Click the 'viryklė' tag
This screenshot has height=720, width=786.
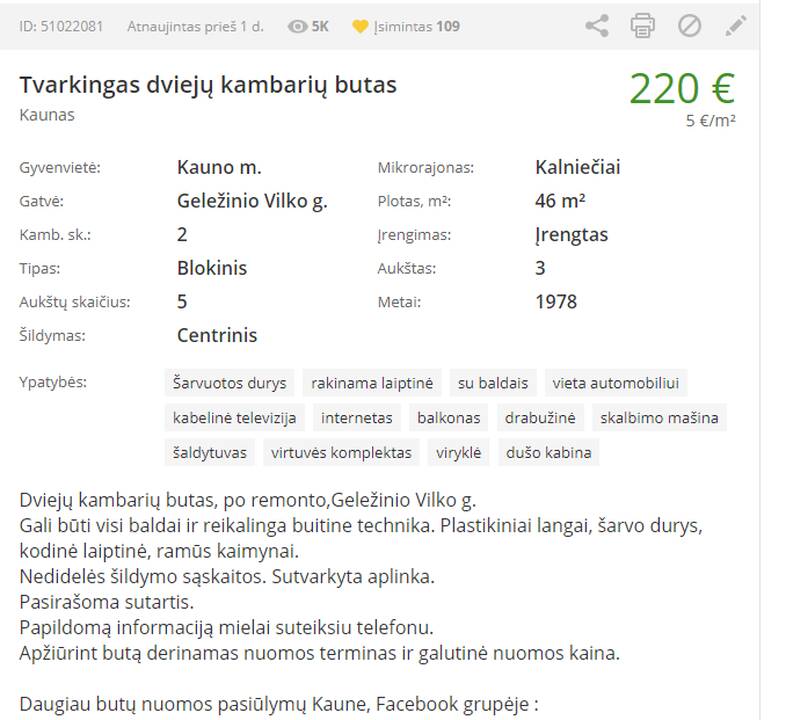[x=458, y=453]
